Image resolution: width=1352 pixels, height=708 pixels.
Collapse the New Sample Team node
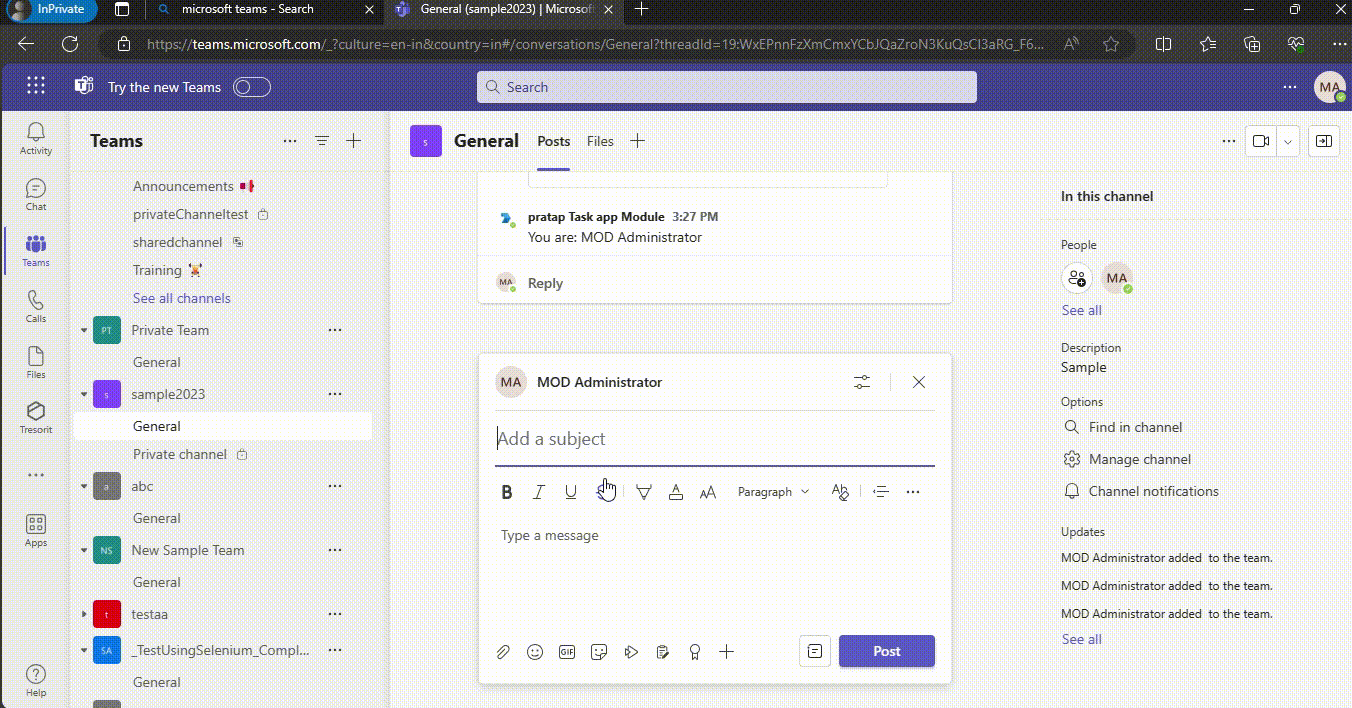pos(84,550)
